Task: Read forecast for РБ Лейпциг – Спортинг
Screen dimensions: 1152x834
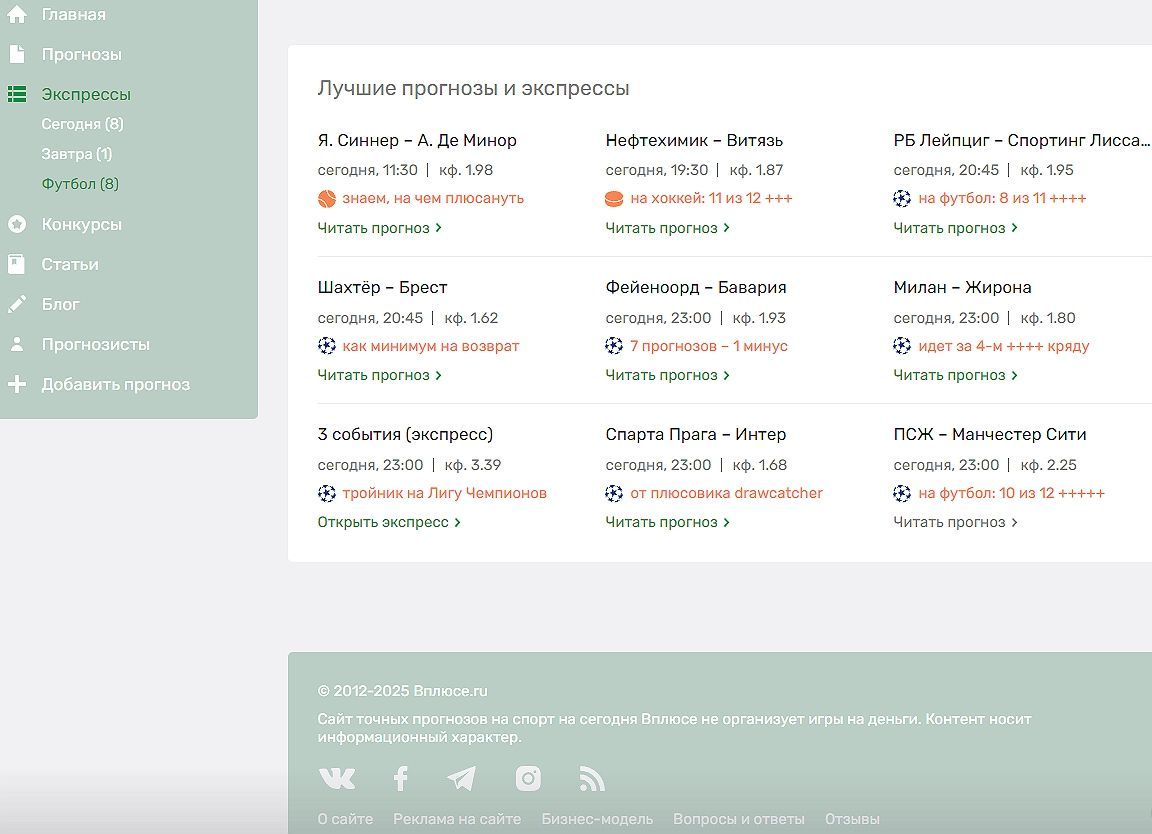Action: [956, 228]
